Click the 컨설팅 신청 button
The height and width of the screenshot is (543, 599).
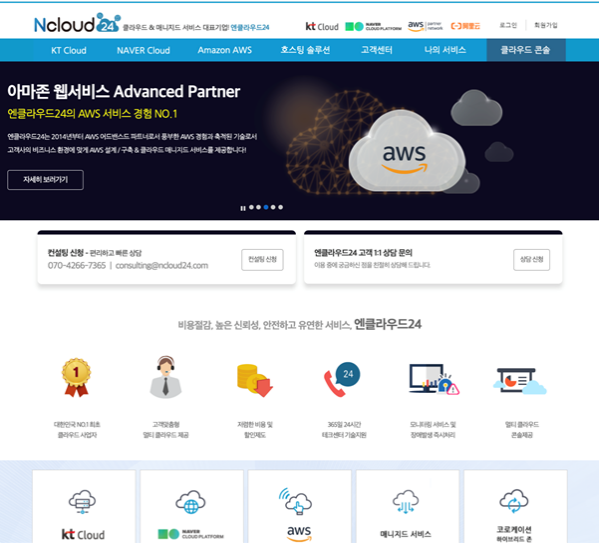tap(262, 260)
